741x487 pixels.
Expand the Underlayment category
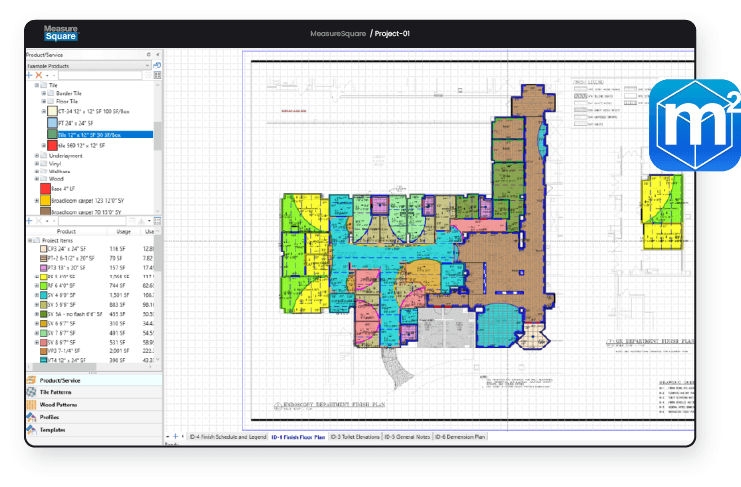point(37,156)
